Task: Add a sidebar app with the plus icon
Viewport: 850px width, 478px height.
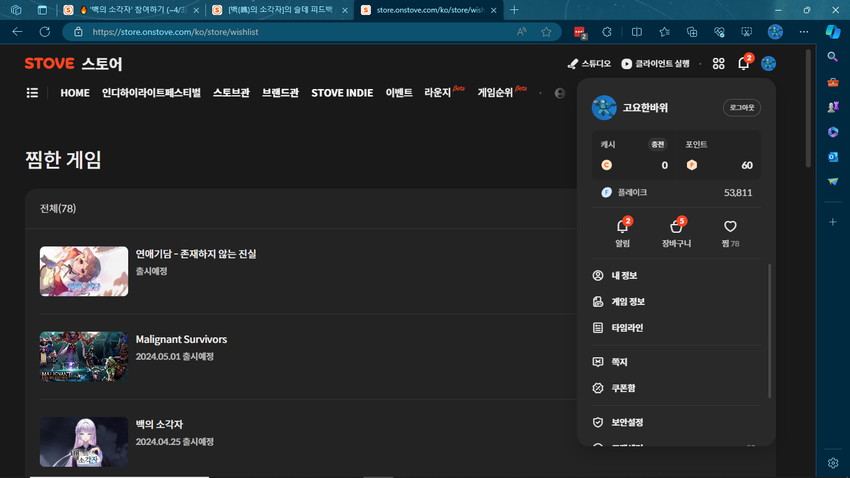Action: pyautogui.click(x=833, y=222)
